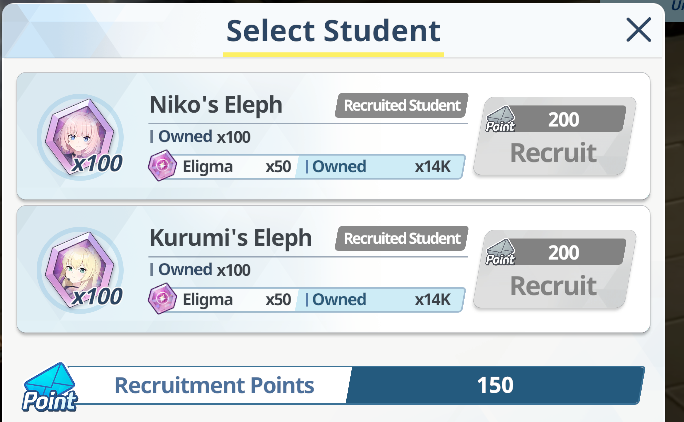
Task: Click Eligma gem icon in Niko's row
Action: pos(162,166)
